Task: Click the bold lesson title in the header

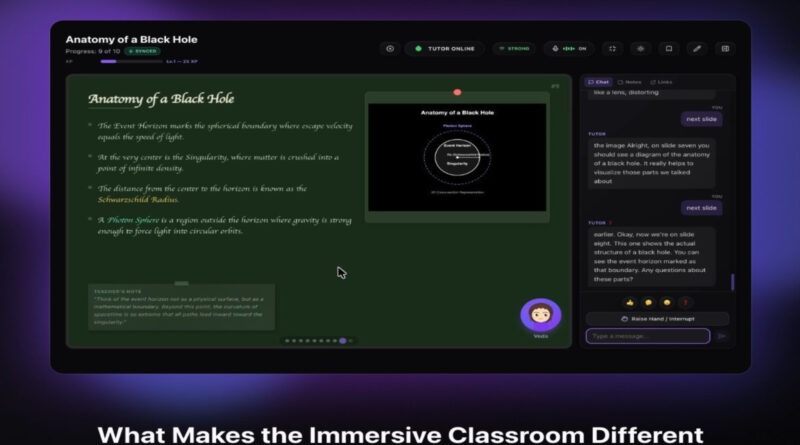Action: tap(131, 40)
